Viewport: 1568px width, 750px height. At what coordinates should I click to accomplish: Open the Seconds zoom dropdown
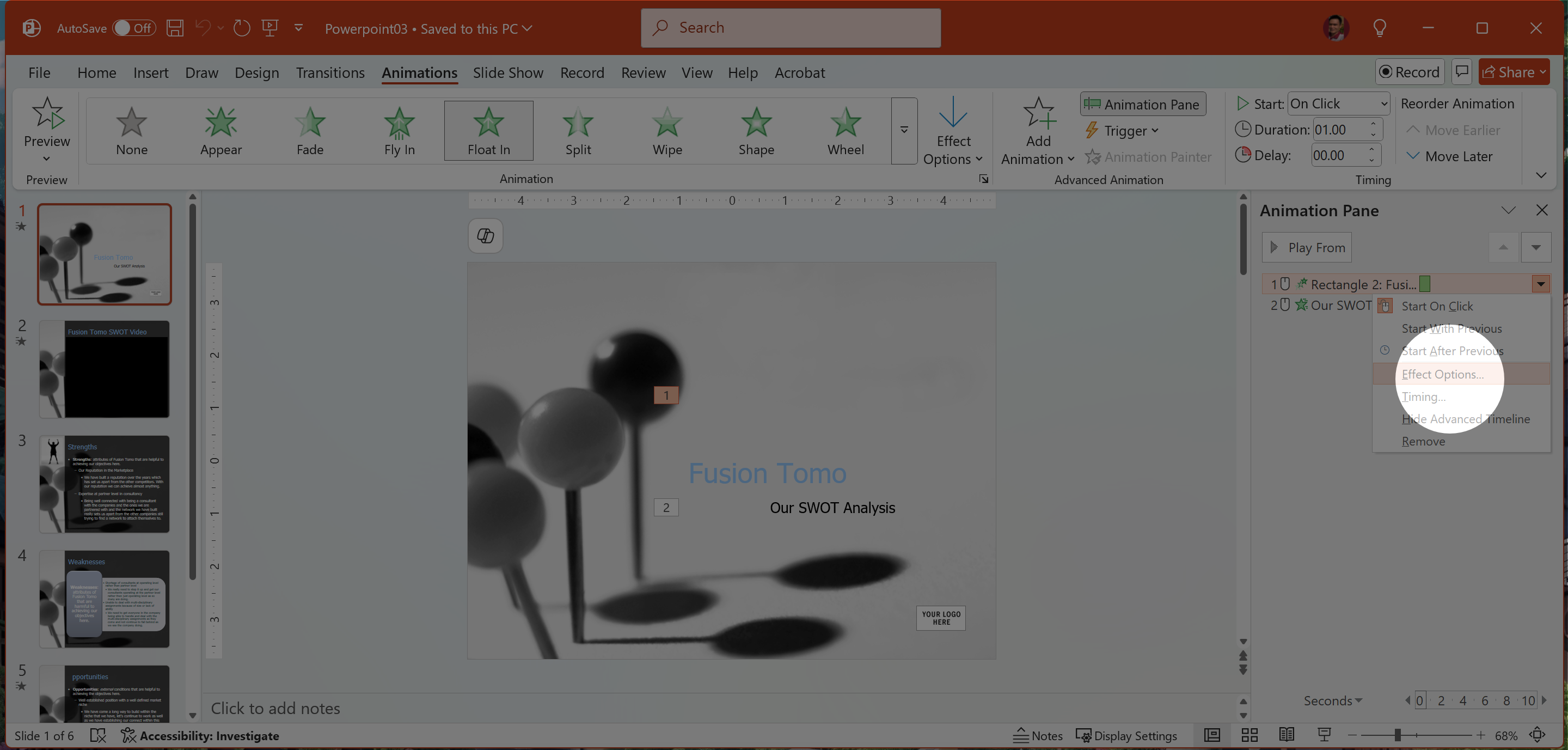tap(1332, 700)
